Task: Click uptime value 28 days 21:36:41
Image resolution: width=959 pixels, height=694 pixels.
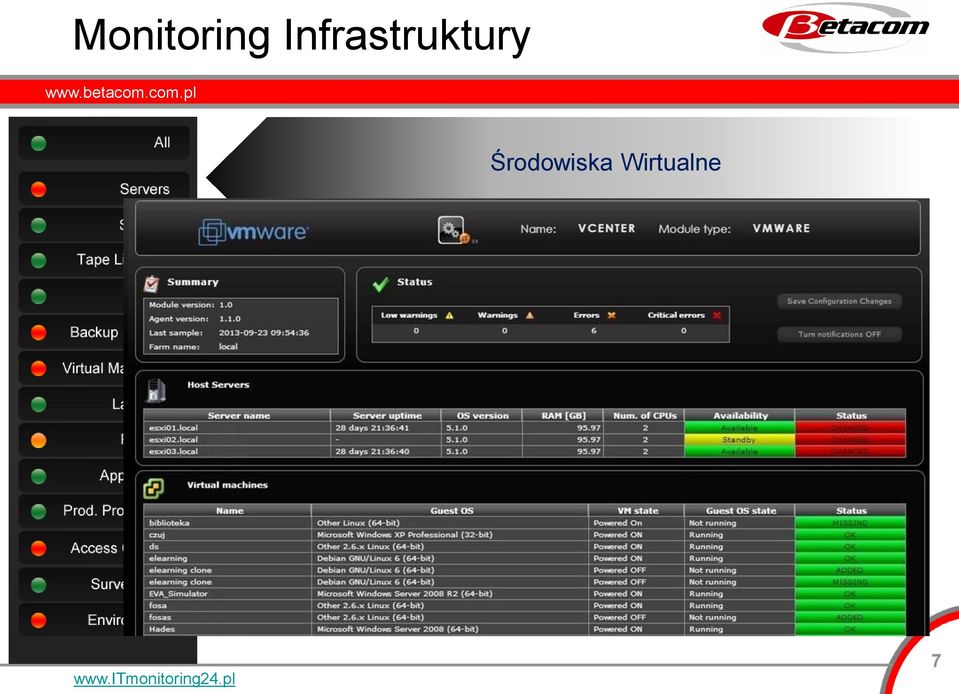Action: [x=372, y=428]
